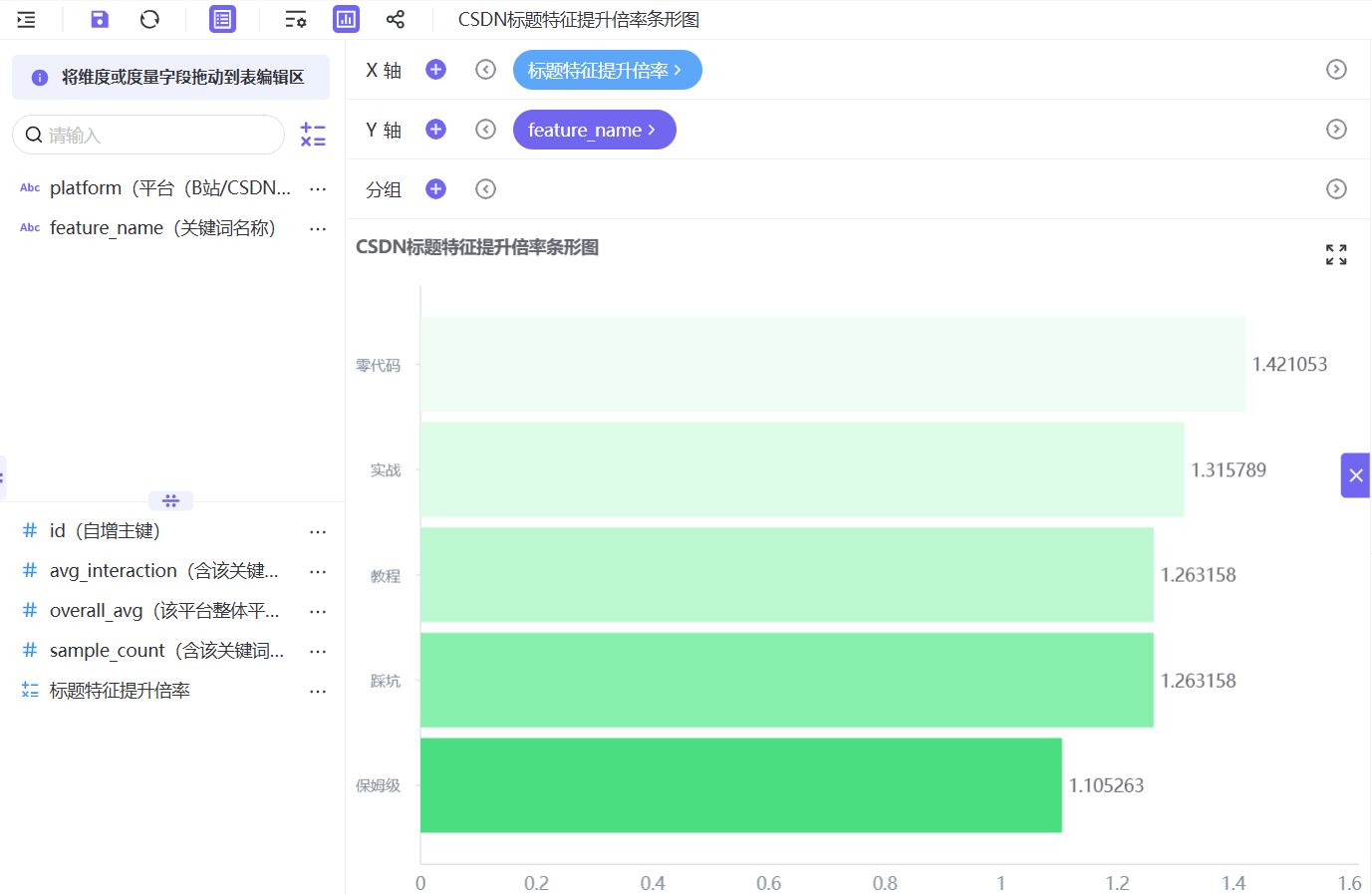1372x894 pixels.
Task: Click right arrow at end of 分组 row
Action: (1337, 189)
